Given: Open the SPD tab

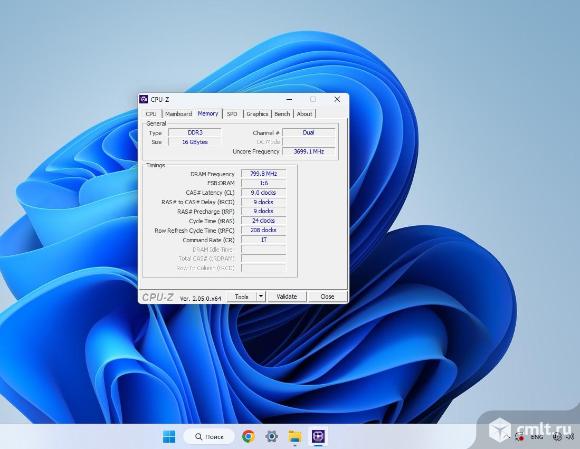Looking at the screenshot, I should coord(232,114).
